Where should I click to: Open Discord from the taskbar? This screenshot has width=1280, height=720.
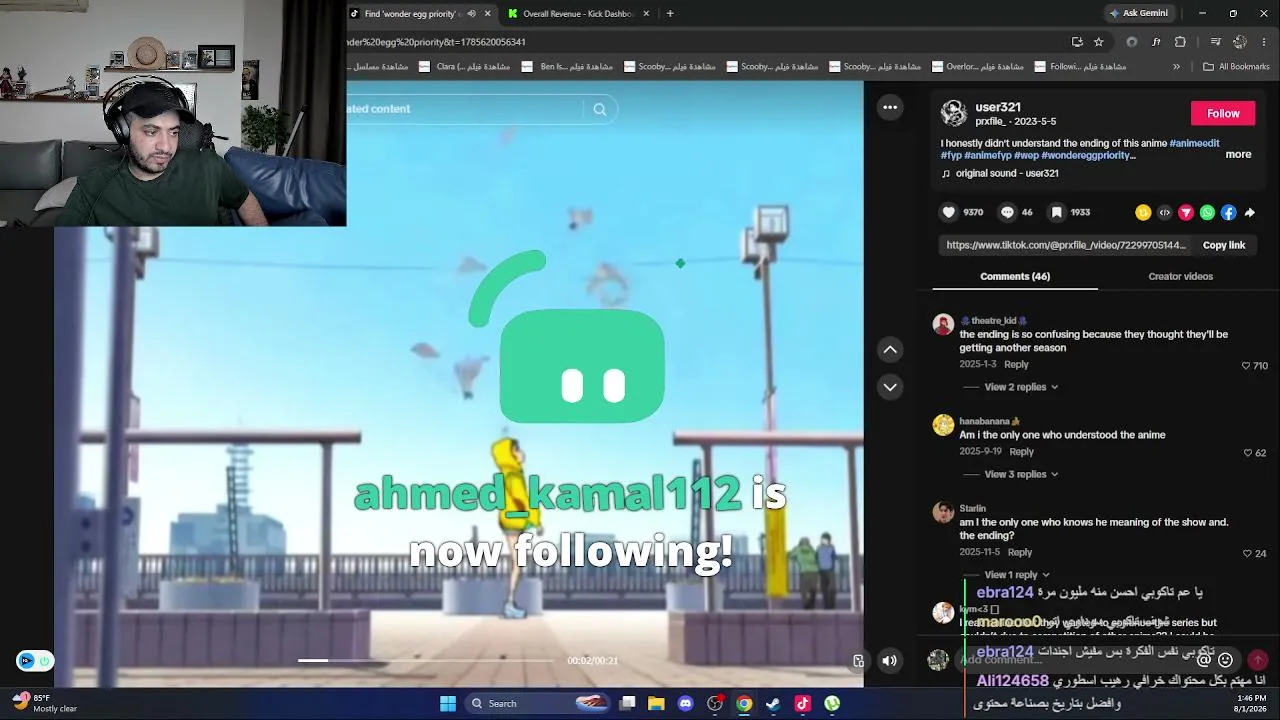point(685,703)
